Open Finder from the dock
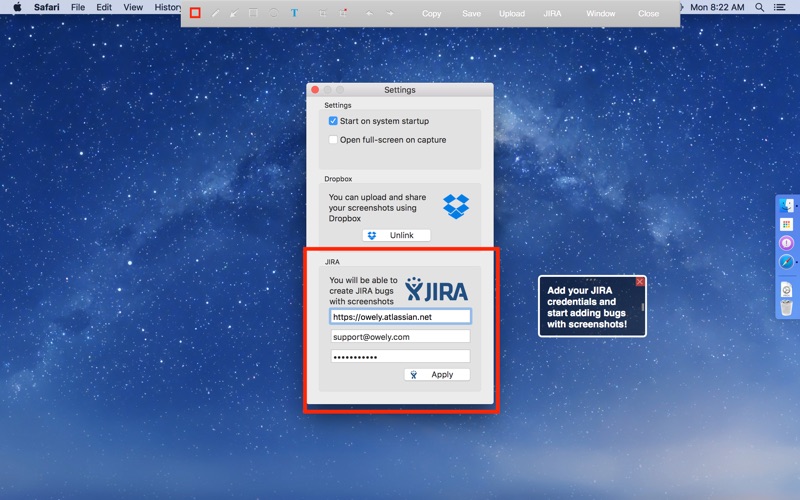Image resolution: width=800 pixels, height=500 pixels. (x=786, y=205)
